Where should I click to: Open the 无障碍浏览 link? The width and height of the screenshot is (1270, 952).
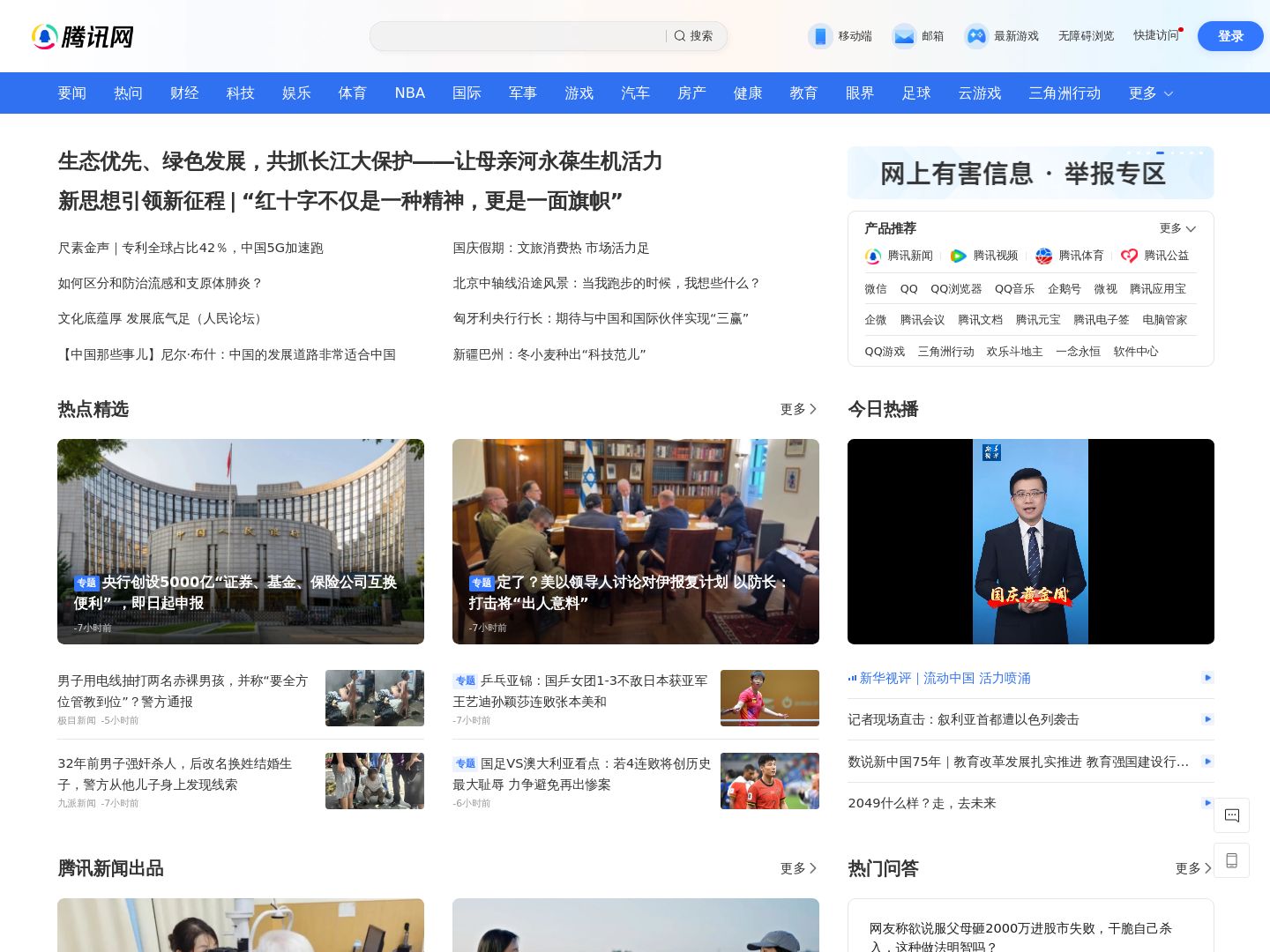click(1087, 36)
